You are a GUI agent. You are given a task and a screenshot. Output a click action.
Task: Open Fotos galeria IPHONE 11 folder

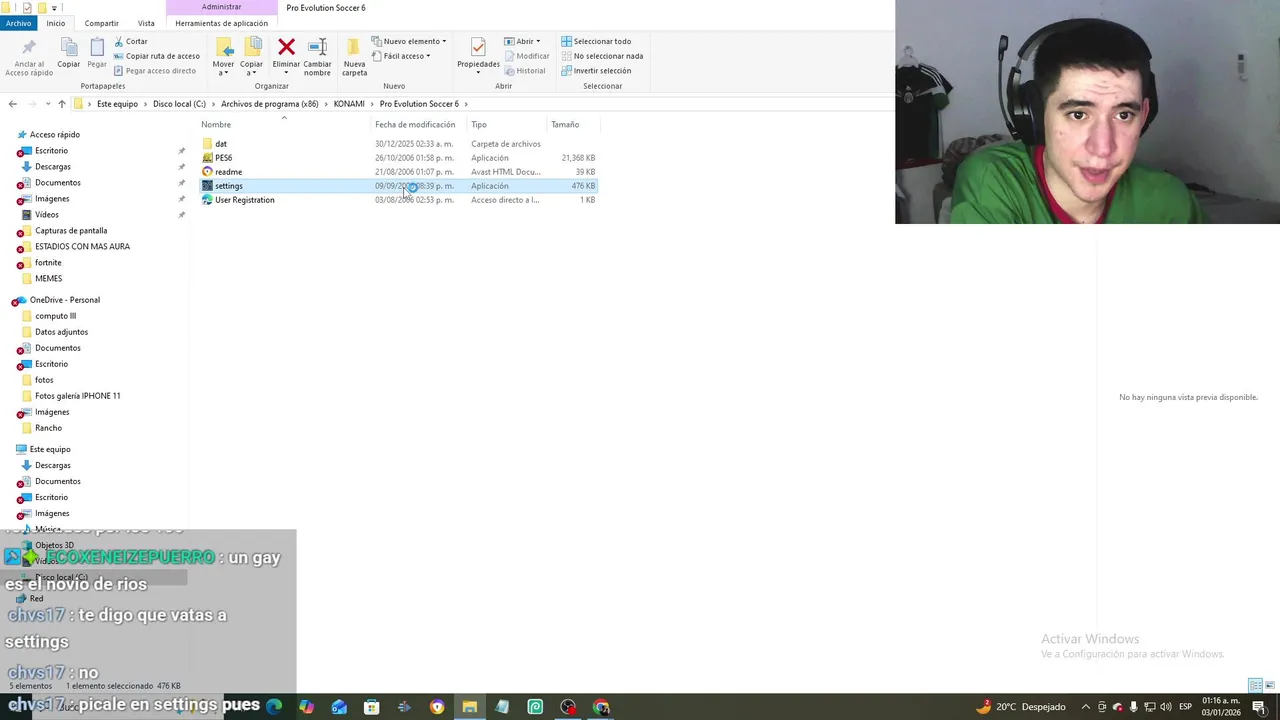(x=77, y=396)
